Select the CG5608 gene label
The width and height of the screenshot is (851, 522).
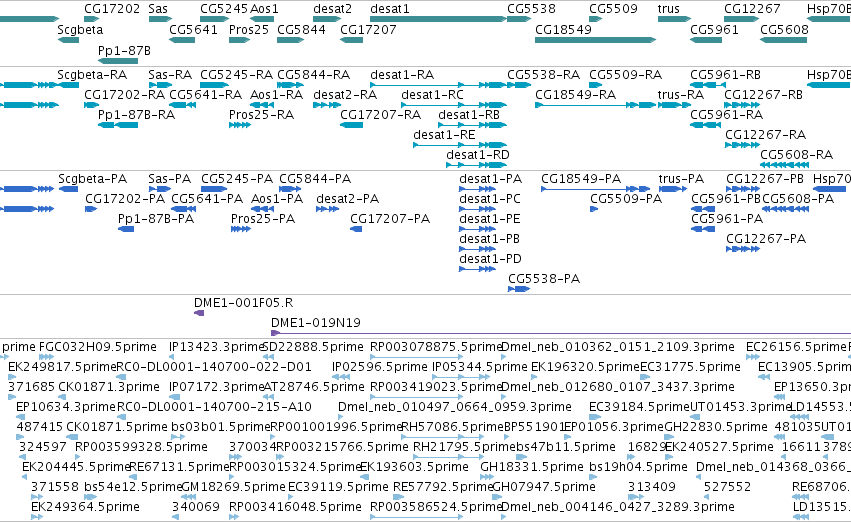pyautogui.click(x=784, y=30)
